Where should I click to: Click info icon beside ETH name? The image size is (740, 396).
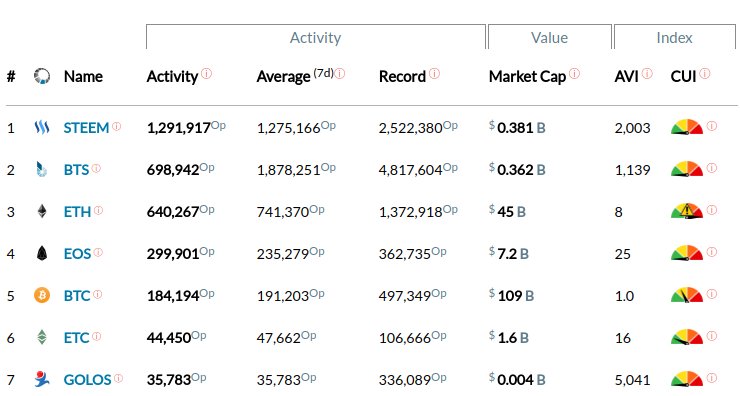point(98,210)
